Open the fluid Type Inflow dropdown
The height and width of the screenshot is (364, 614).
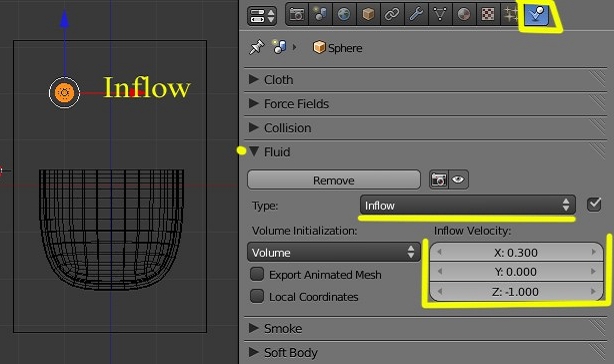(468, 205)
